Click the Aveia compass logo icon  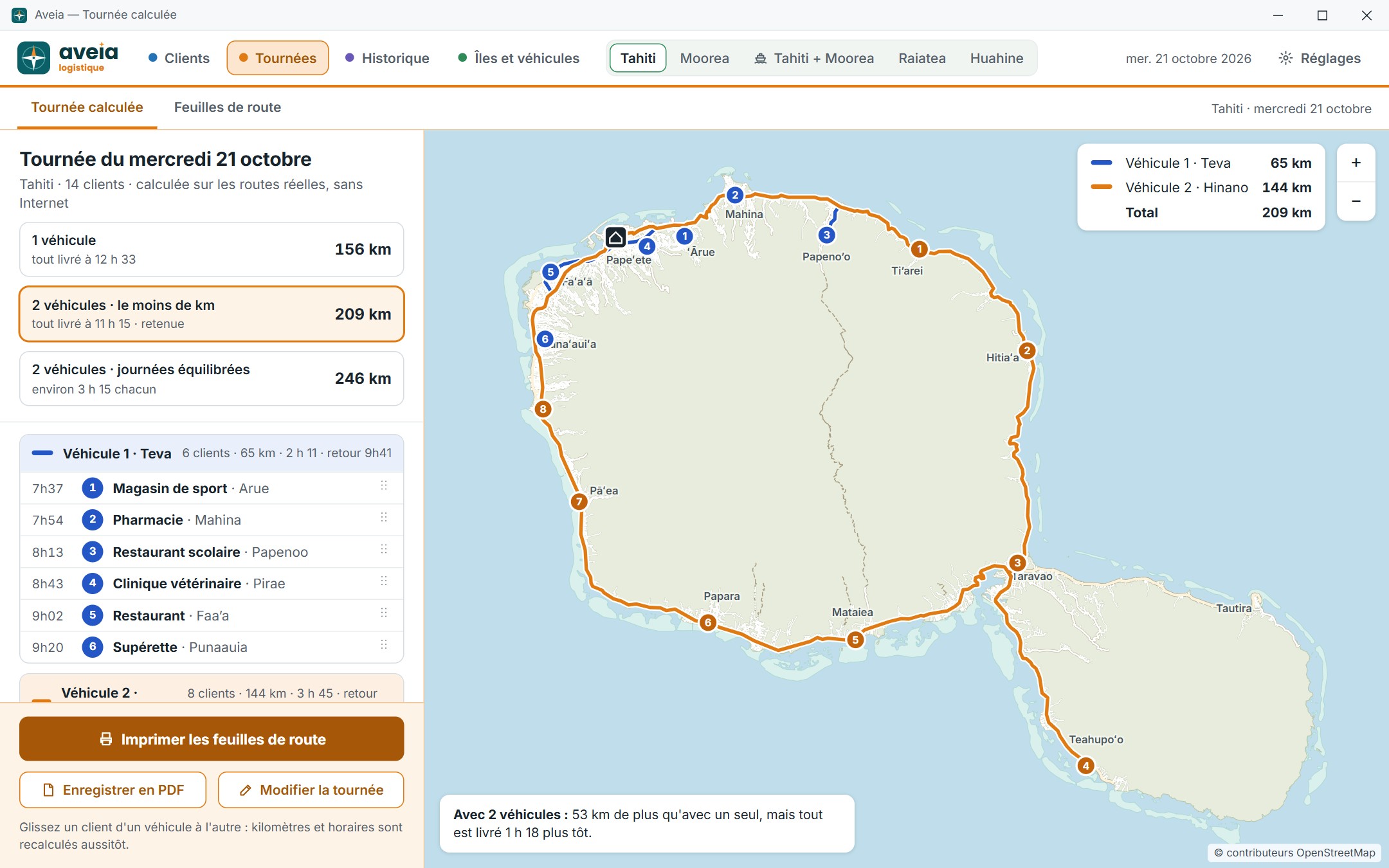pyautogui.click(x=33, y=58)
